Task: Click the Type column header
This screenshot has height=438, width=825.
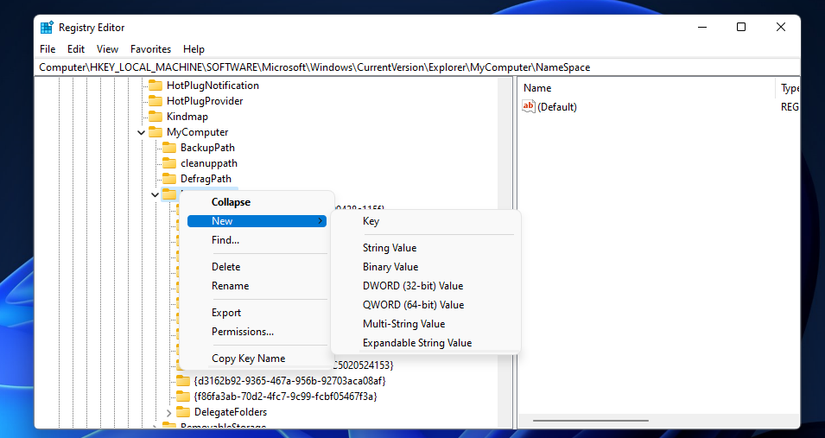Action: (788, 88)
